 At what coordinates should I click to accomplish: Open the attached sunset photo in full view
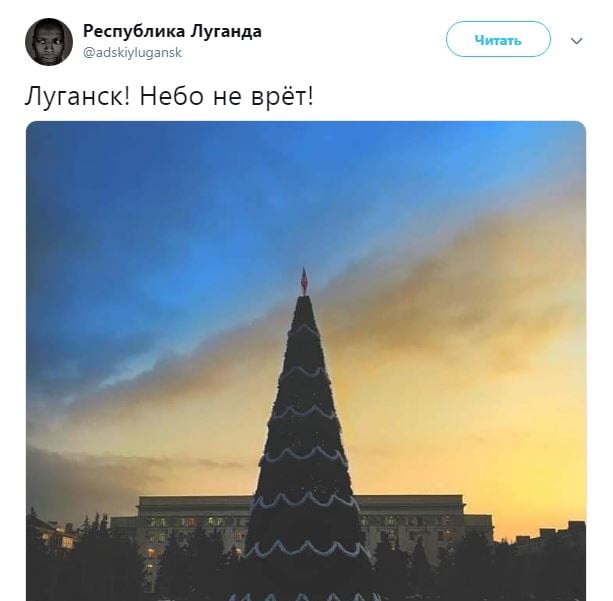(306, 361)
